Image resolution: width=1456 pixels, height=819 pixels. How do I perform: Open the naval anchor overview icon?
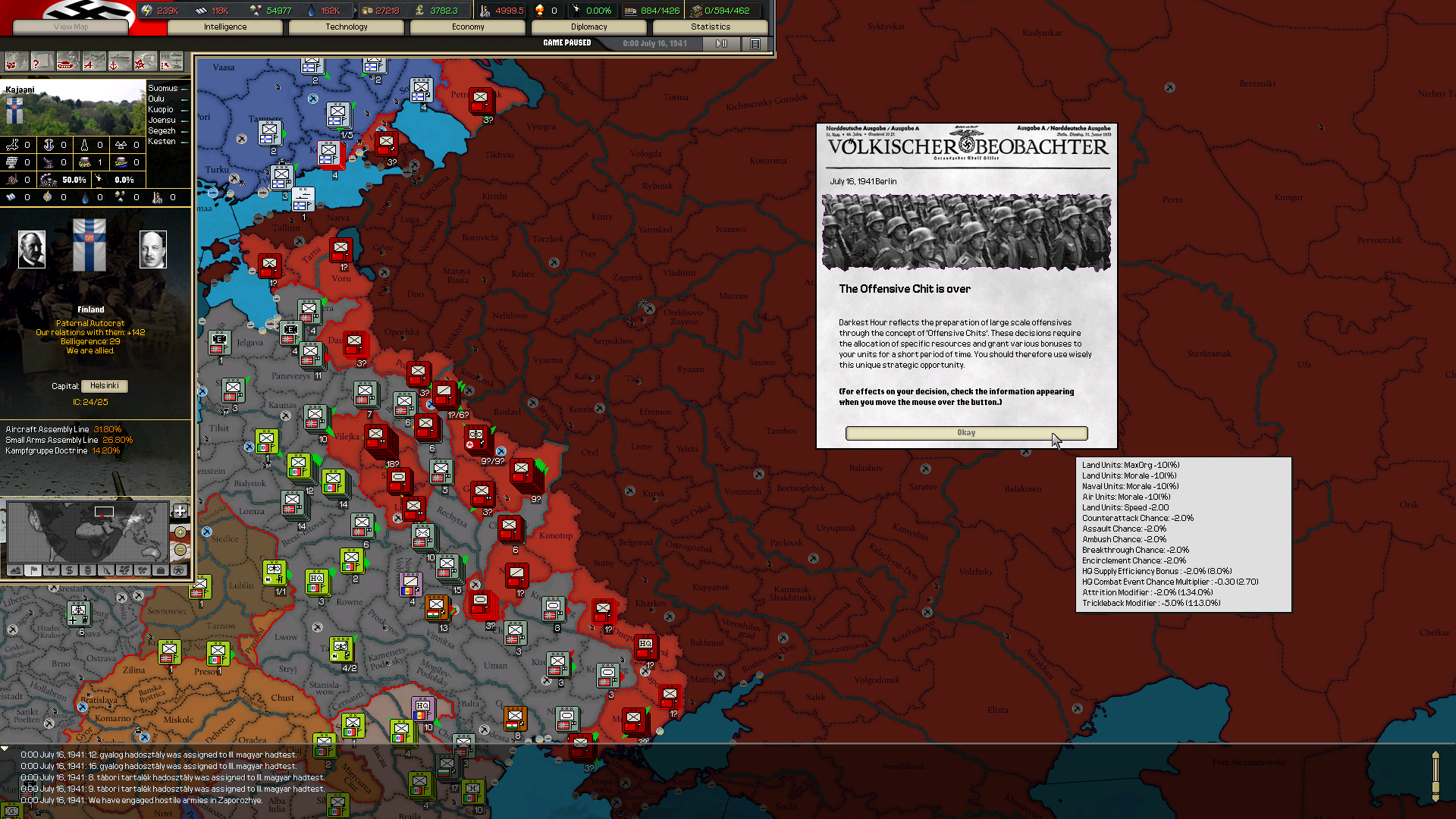(120, 61)
